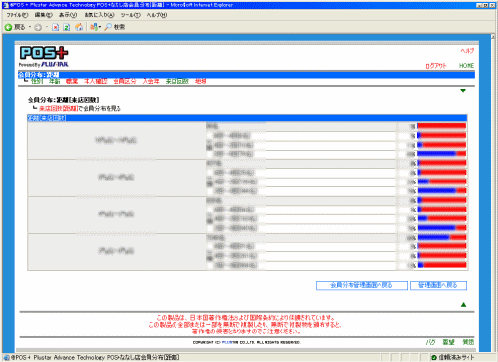Select the 入会年 distribution link
The image size is (498, 362).
click(151, 81)
